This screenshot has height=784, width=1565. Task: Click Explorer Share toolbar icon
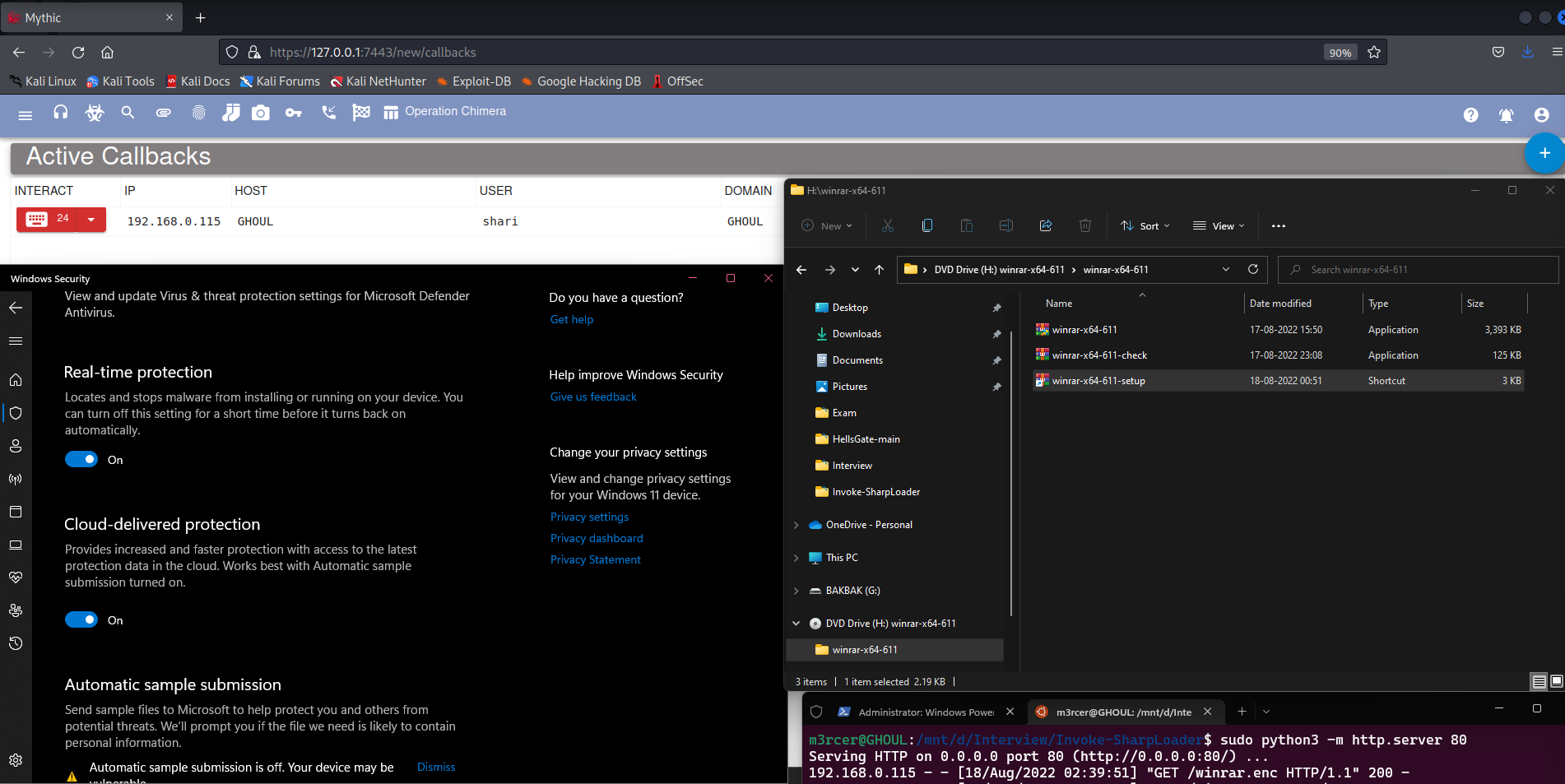tap(1046, 225)
